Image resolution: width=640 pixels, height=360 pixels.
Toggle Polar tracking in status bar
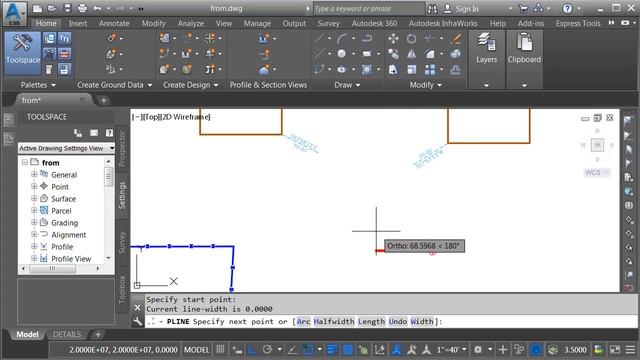267,349
